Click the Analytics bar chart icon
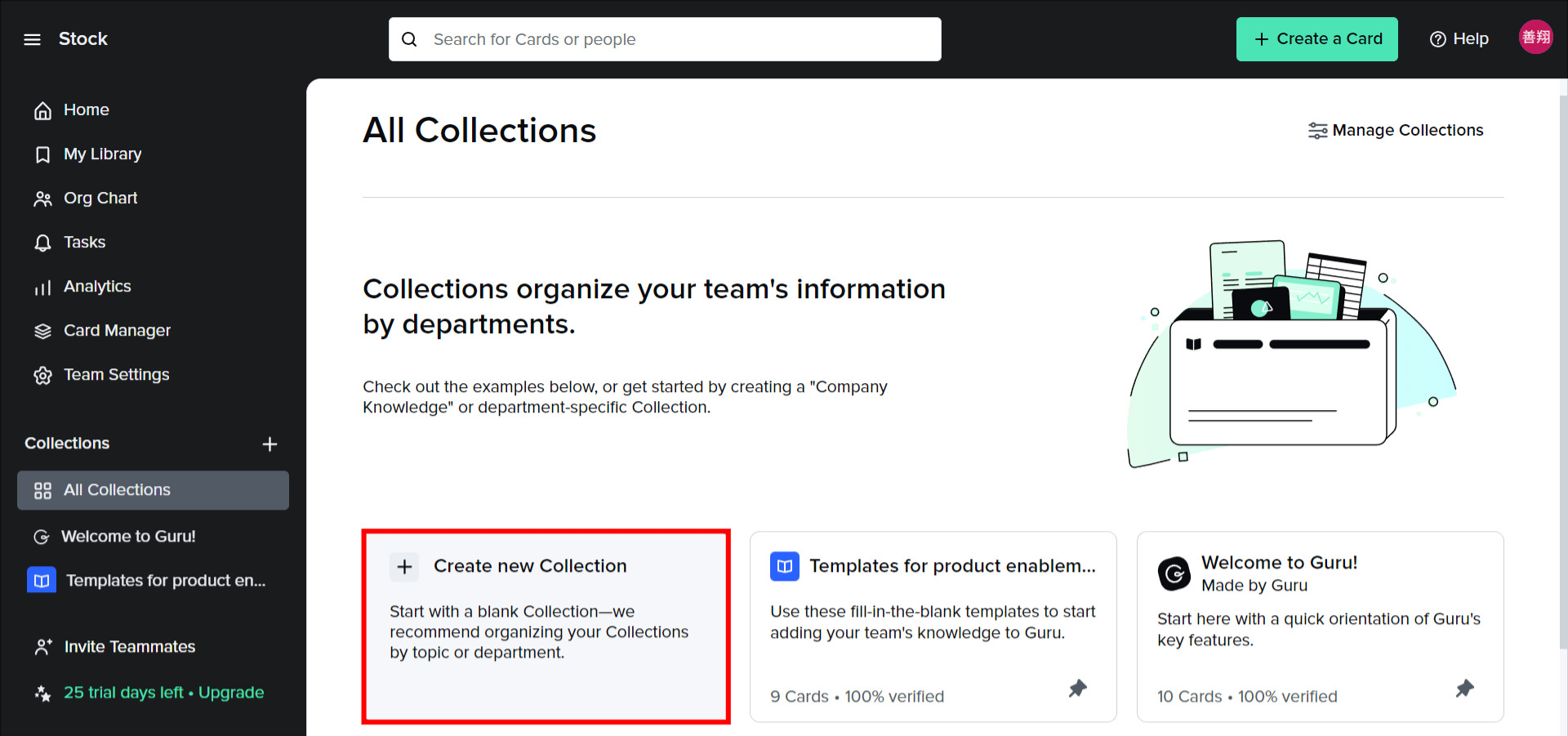 [x=43, y=287]
